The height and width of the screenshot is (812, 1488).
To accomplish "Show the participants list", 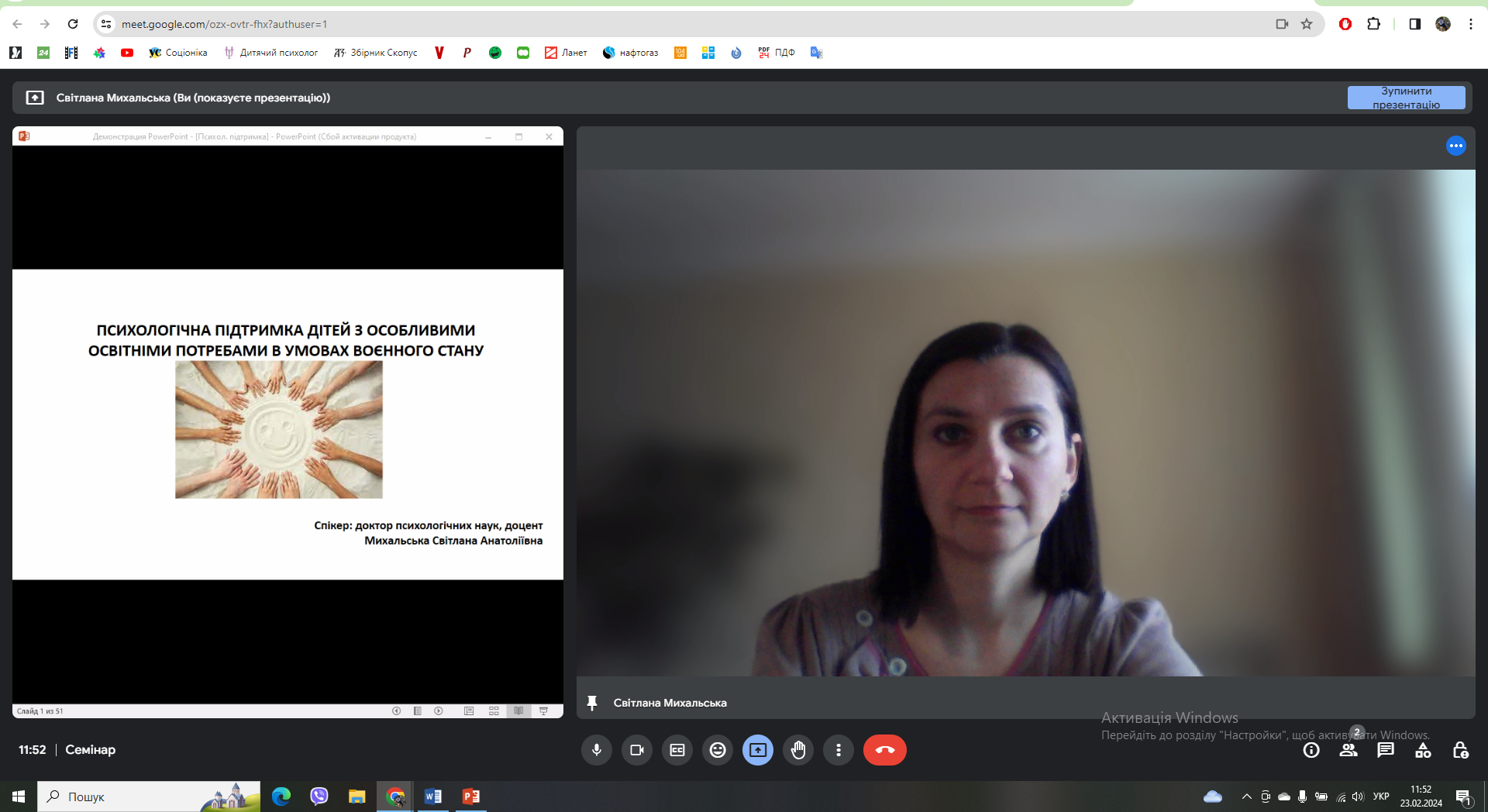I will [x=1348, y=750].
